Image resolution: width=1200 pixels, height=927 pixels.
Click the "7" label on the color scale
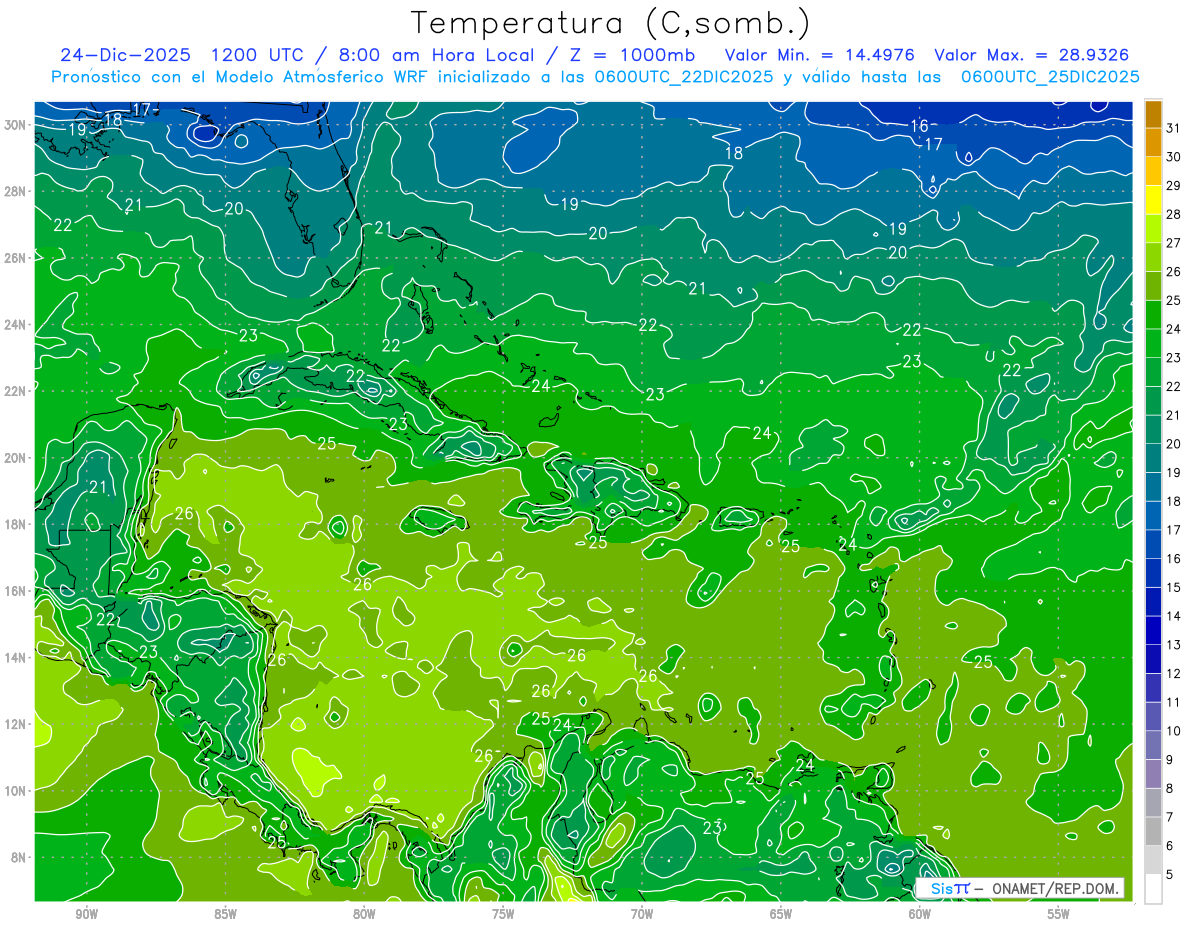point(1170,817)
